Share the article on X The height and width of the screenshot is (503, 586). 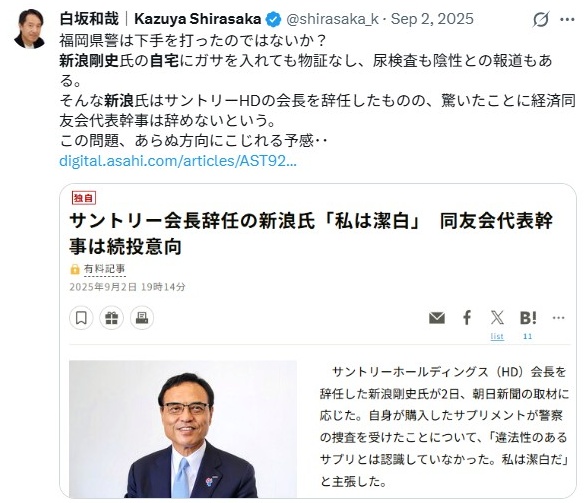click(497, 318)
